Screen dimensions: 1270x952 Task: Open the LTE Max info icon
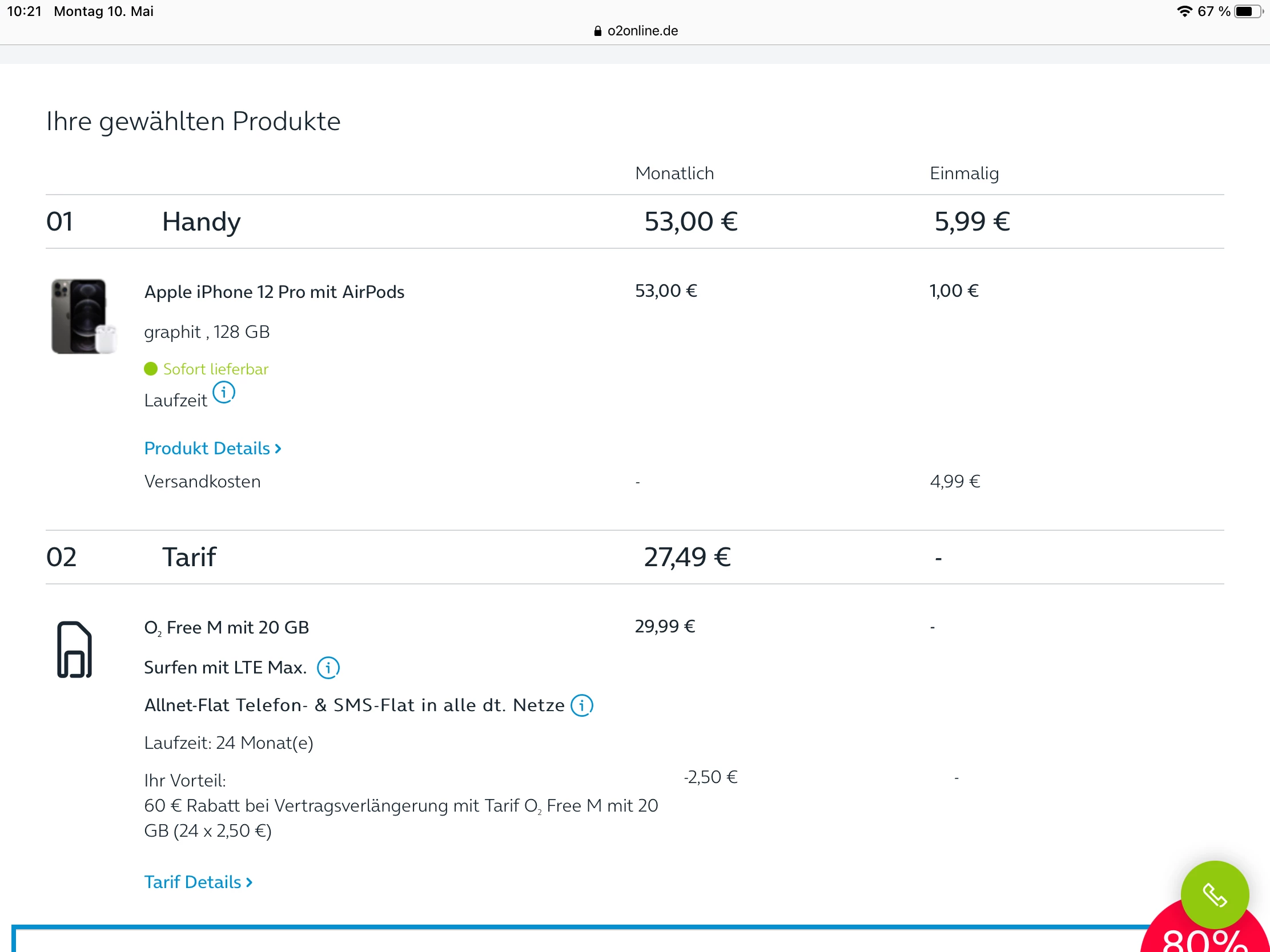[x=328, y=668]
